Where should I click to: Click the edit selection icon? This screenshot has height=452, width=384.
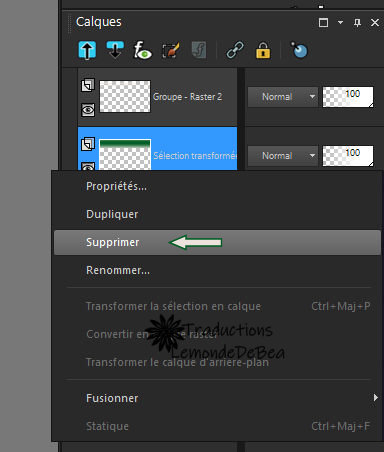point(171,50)
